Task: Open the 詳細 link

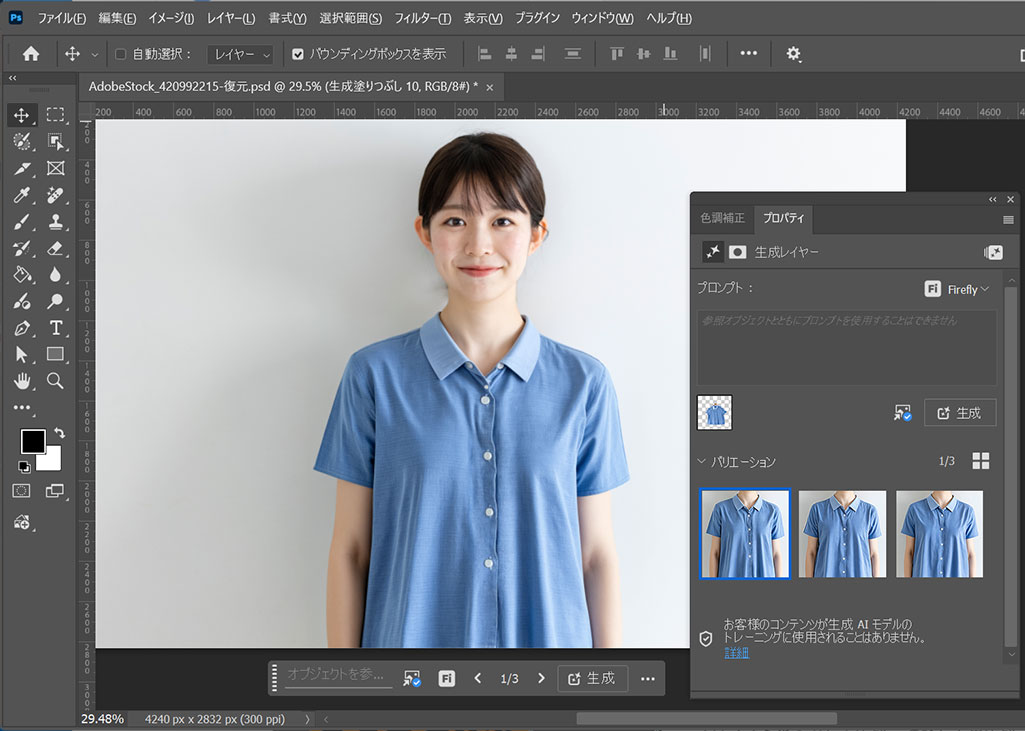Action: [735, 651]
